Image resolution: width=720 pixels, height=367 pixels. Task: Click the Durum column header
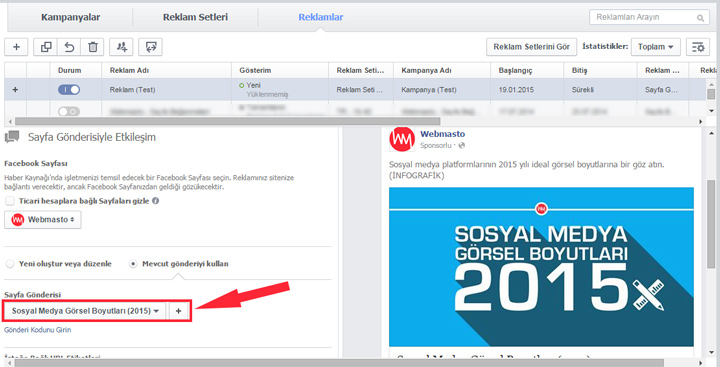(x=75, y=71)
